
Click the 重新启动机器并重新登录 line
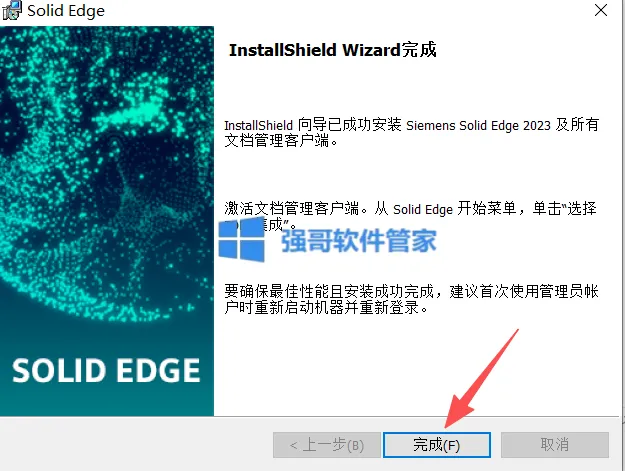tap(326, 308)
